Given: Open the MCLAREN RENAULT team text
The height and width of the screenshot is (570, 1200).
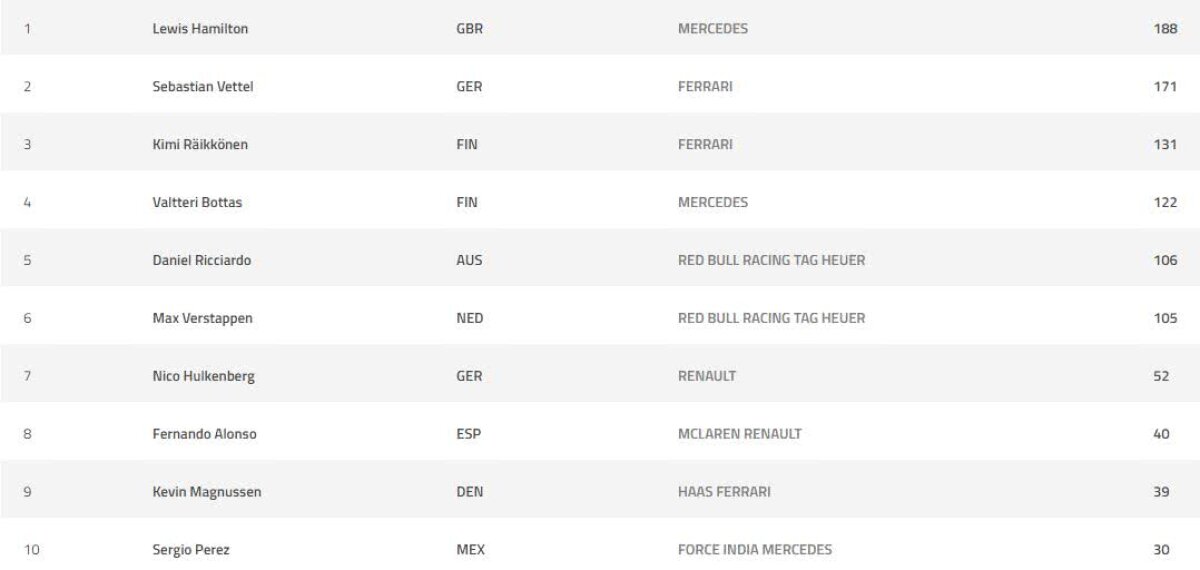Looking at the screenshot, I should pos(739,434).
